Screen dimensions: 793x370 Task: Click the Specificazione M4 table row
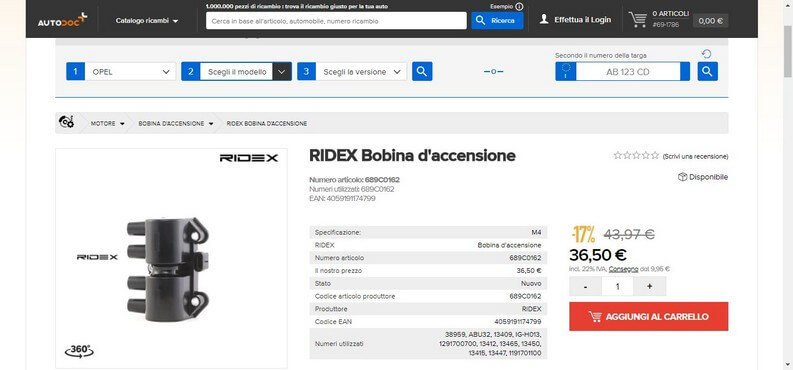coord(428,233)
